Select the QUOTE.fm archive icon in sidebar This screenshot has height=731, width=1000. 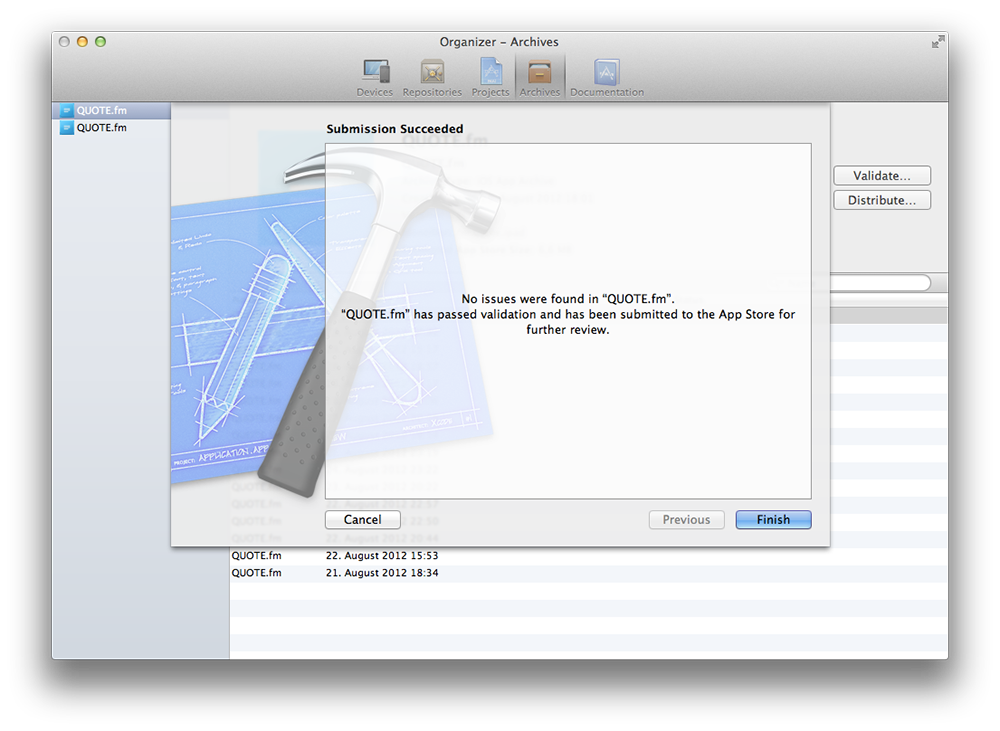[x=69, y=111]
